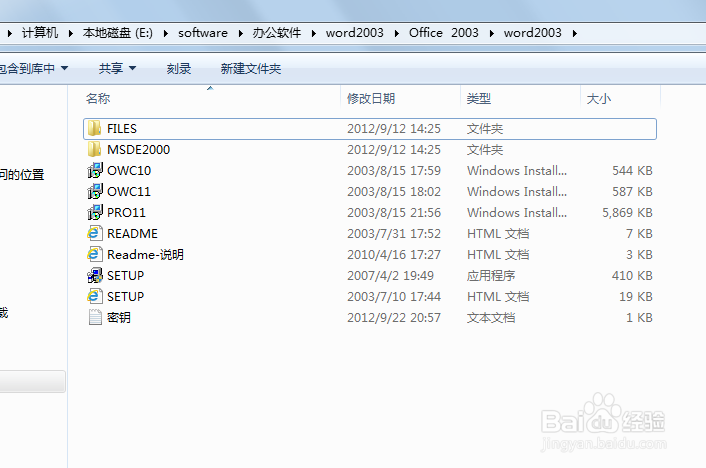The height and width of the screenshot is (468, 706).
Task: Click the 刻录 toolbar button
Action: click(179, 68)
